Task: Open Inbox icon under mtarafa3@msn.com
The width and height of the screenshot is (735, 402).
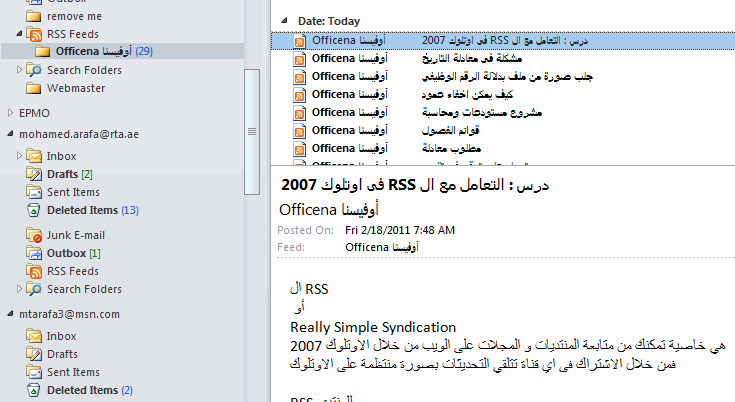Action: (34, 336)
